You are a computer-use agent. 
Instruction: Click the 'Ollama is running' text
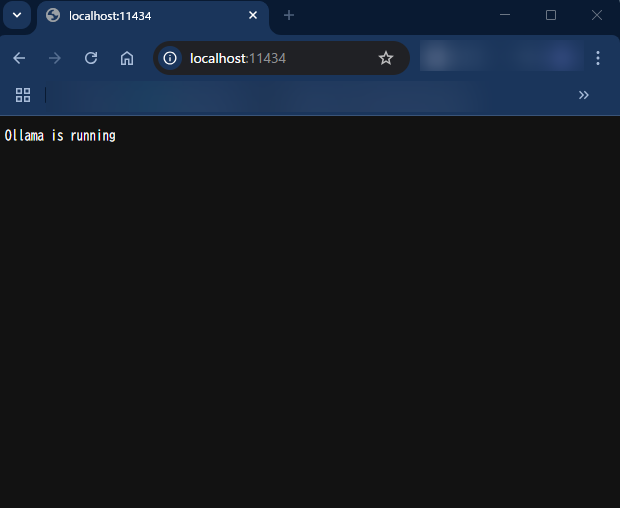click(60, 136)
